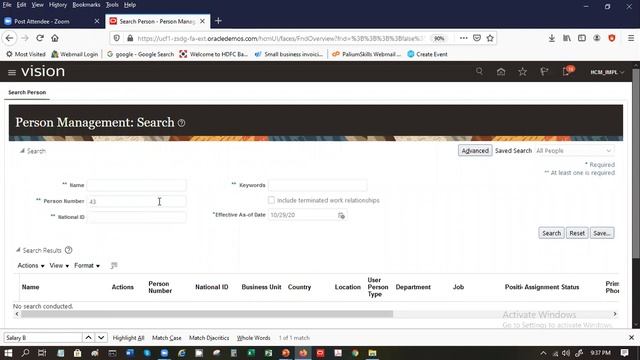The height and width of the screenshot is (360, 640).
Task: Open the History menu
Action: [x=58, y=5]
